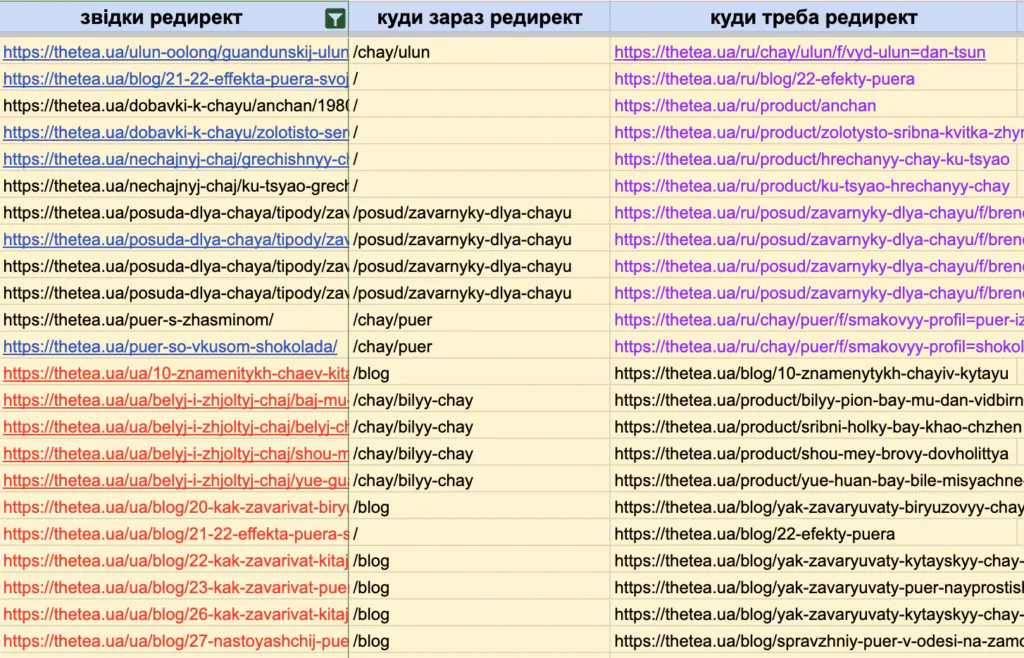Select the puer-s-zhasminom source cell

(x=174, y=320)
